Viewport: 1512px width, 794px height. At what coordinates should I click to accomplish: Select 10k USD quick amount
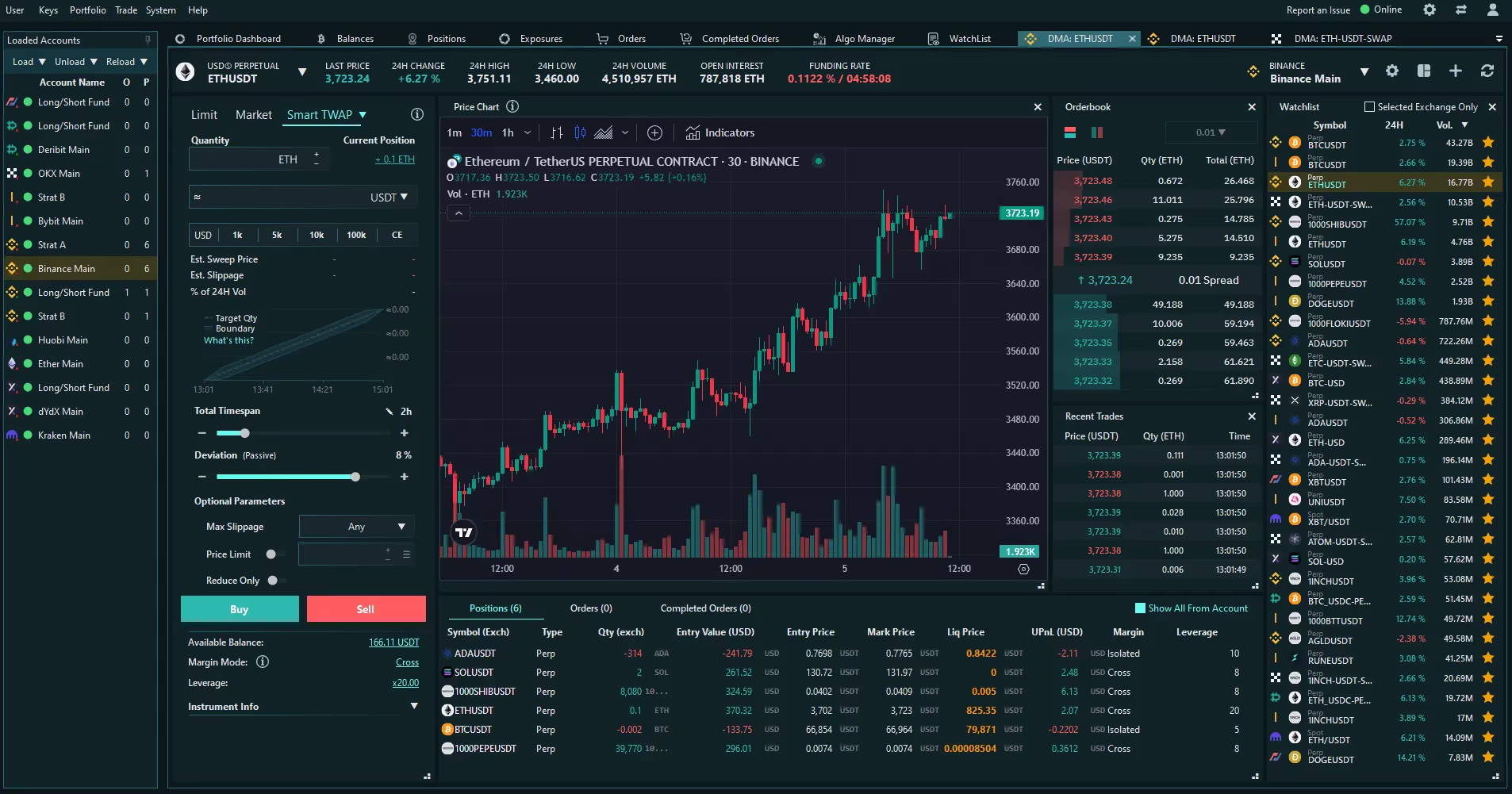317,235
